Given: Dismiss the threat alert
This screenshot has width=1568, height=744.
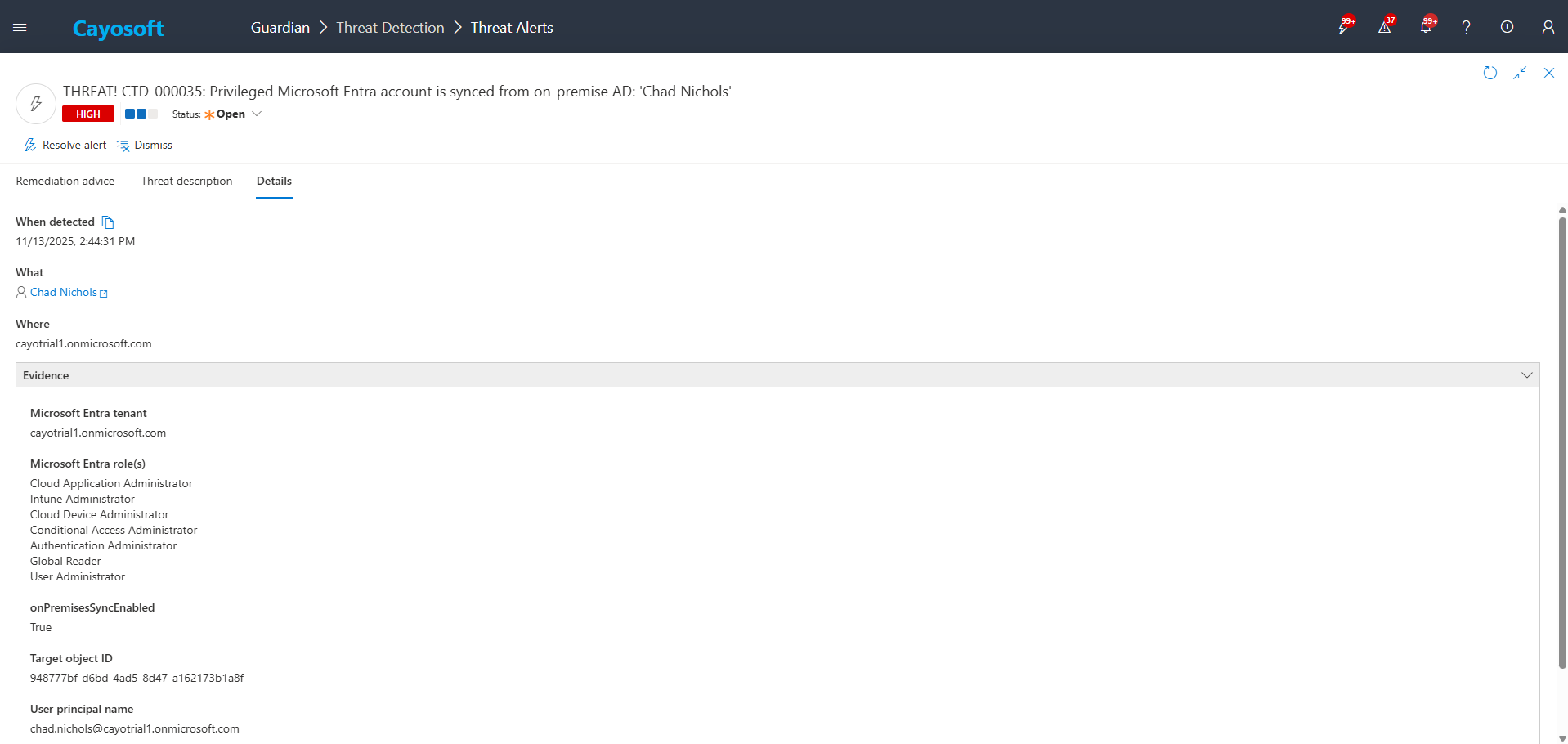Looking at the screenshot, I should pos(145,146).
